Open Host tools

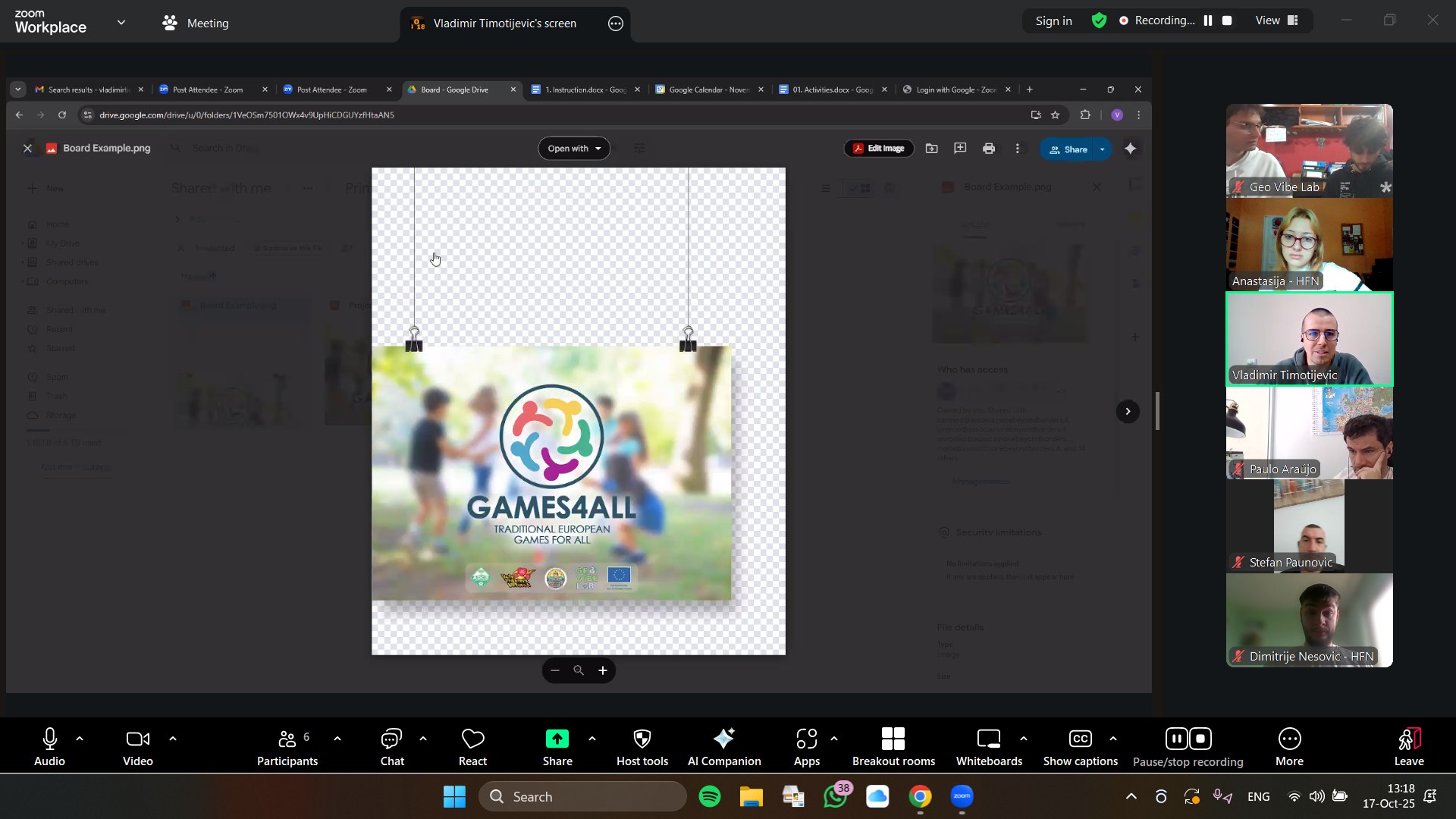pos(642,747)
